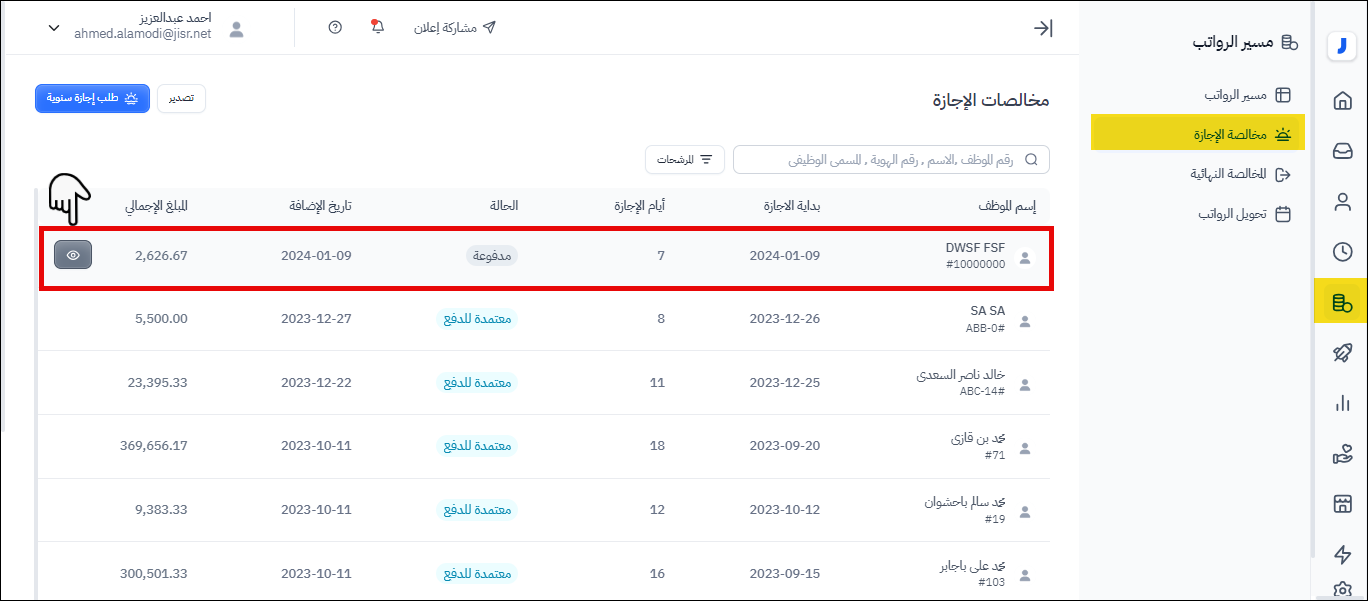Click the rocket icon in sidebar
The image size is (1368, 601).
coord(1342,353)
